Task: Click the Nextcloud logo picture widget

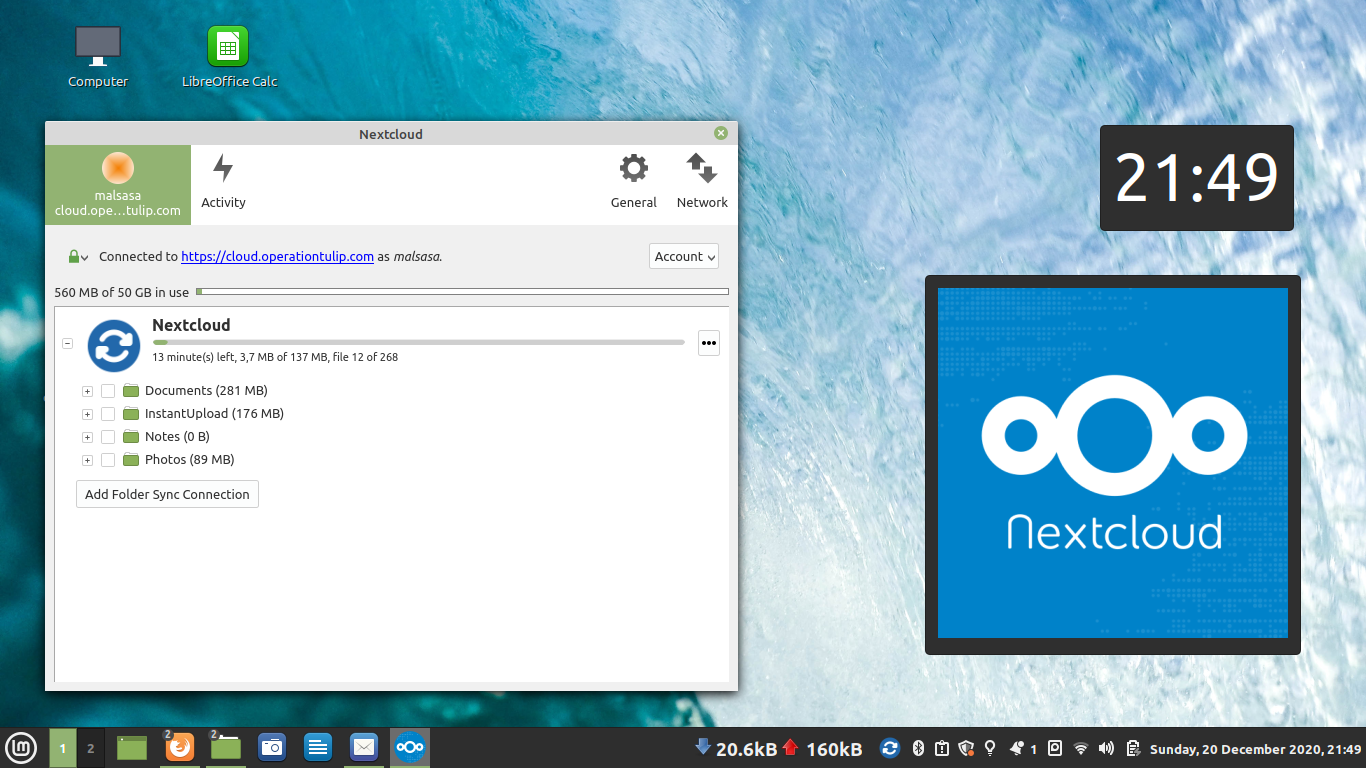Action: point(1113,465)
